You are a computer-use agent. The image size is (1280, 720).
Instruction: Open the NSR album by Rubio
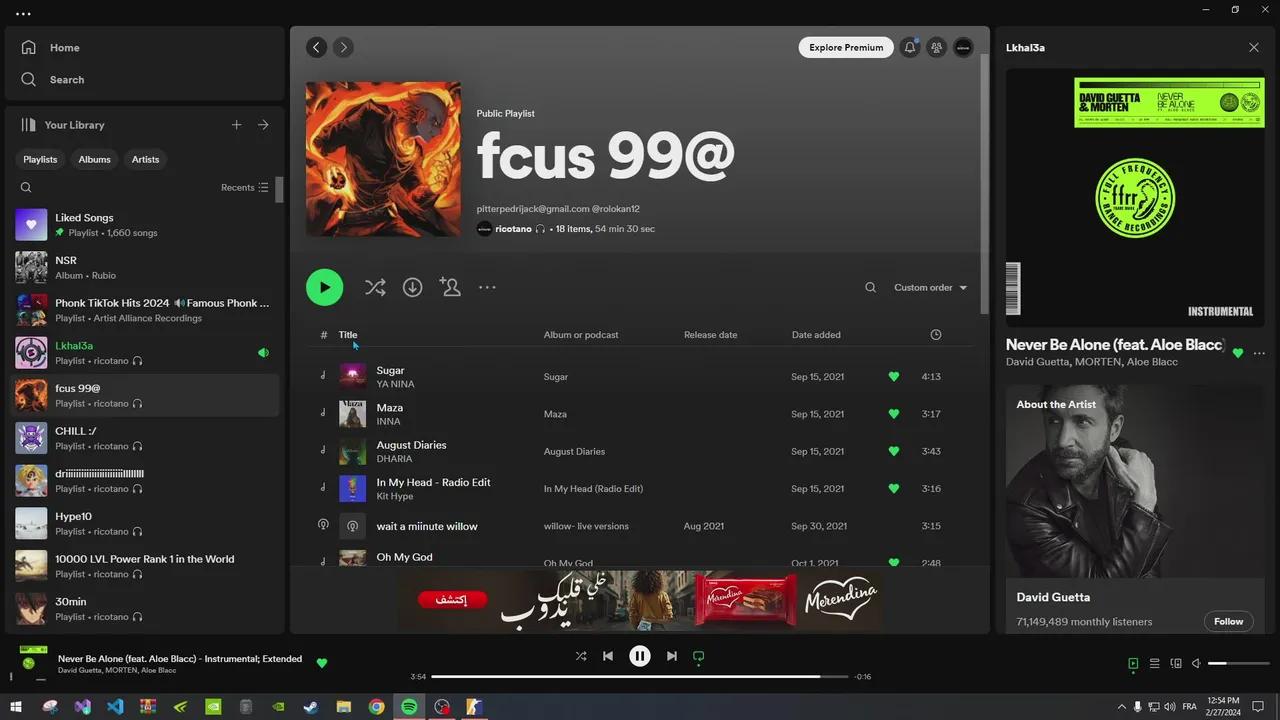145,268
